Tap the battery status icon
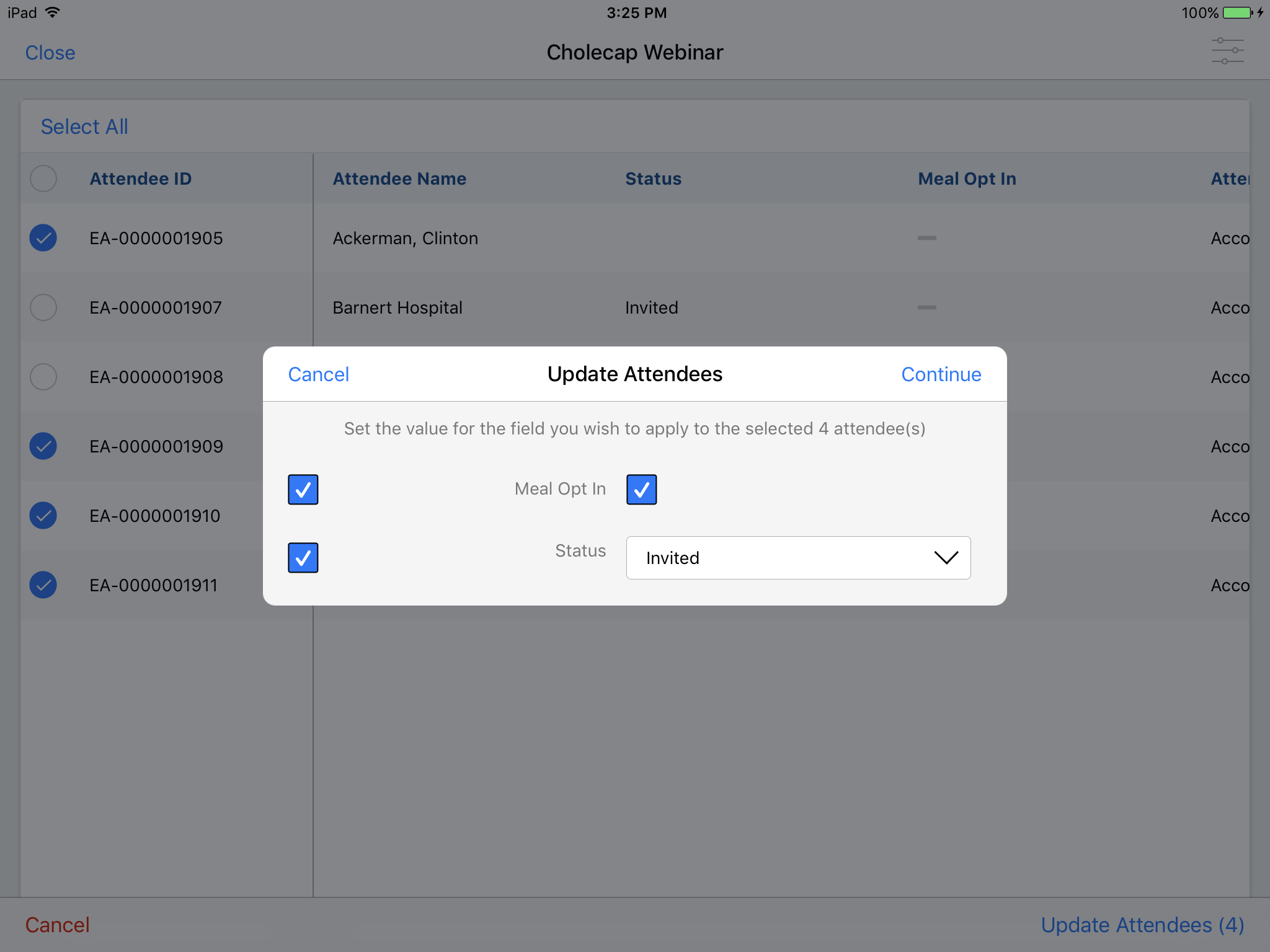Screen dimensions: 1270x952 click(x=1237, y=12)
